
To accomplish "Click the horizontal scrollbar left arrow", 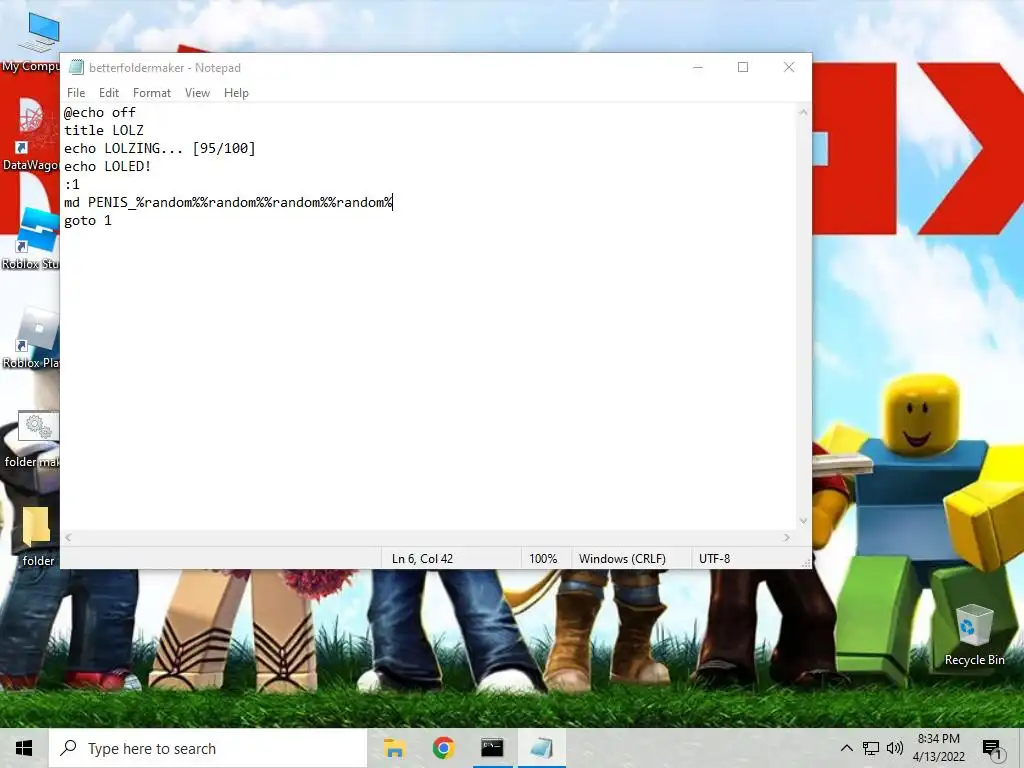I will click(69, 537).
